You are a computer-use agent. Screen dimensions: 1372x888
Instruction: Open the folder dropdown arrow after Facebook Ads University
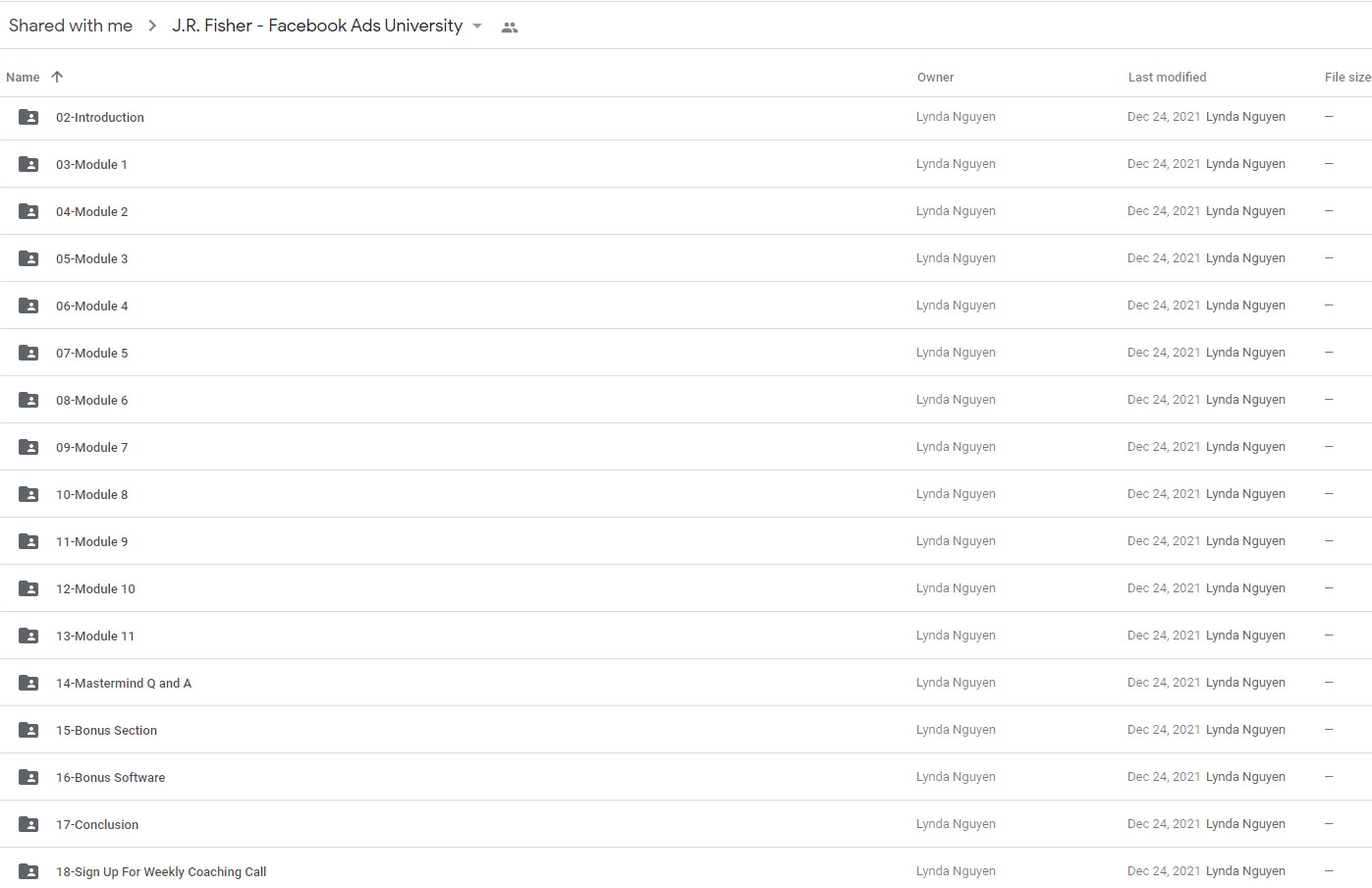(477, 27)
